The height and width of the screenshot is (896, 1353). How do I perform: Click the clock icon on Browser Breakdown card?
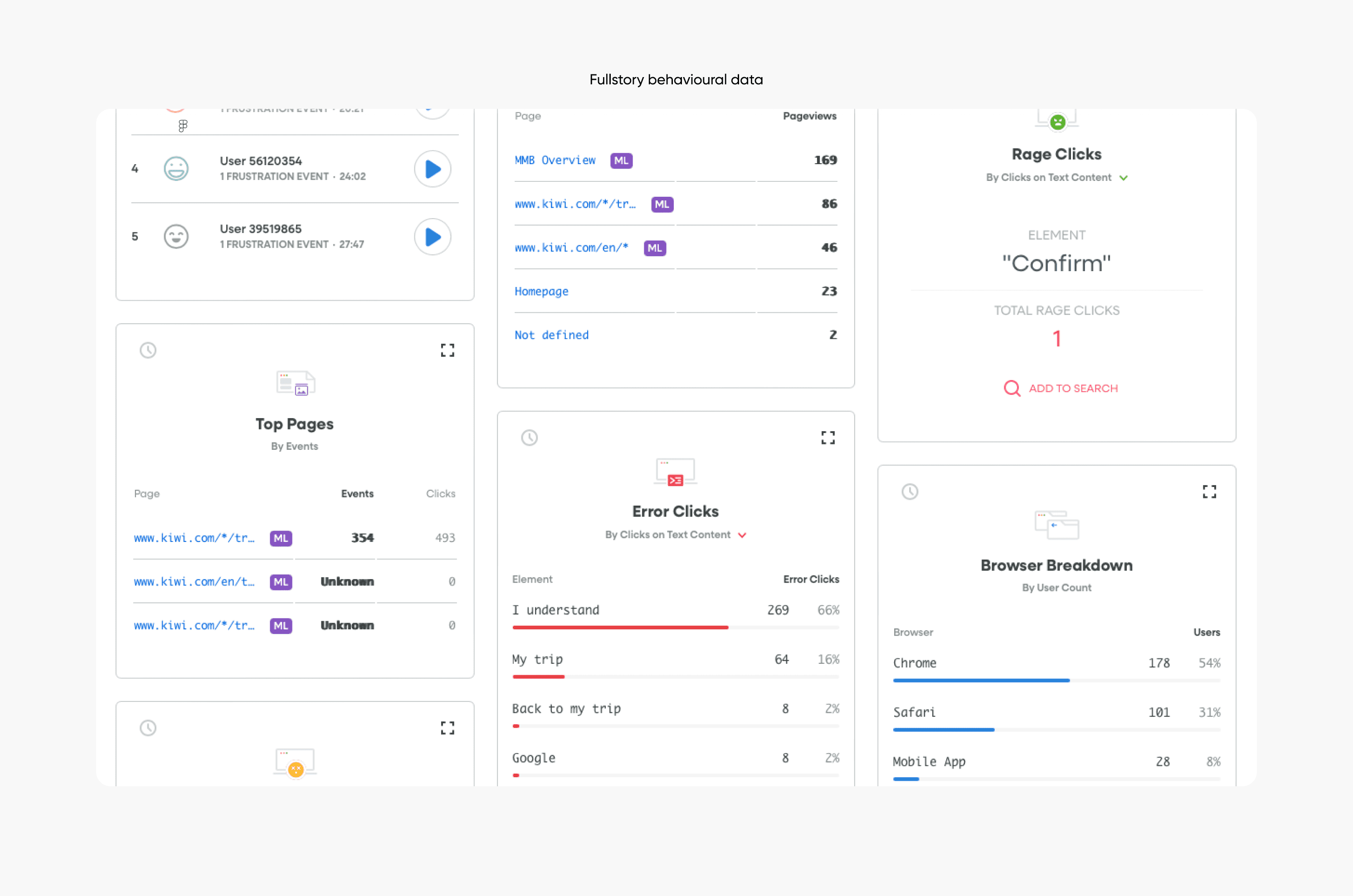point(910,492)
